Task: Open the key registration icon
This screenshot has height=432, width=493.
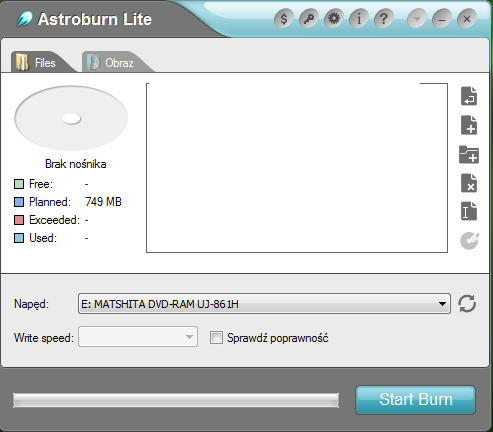Action: click(309, 19)
